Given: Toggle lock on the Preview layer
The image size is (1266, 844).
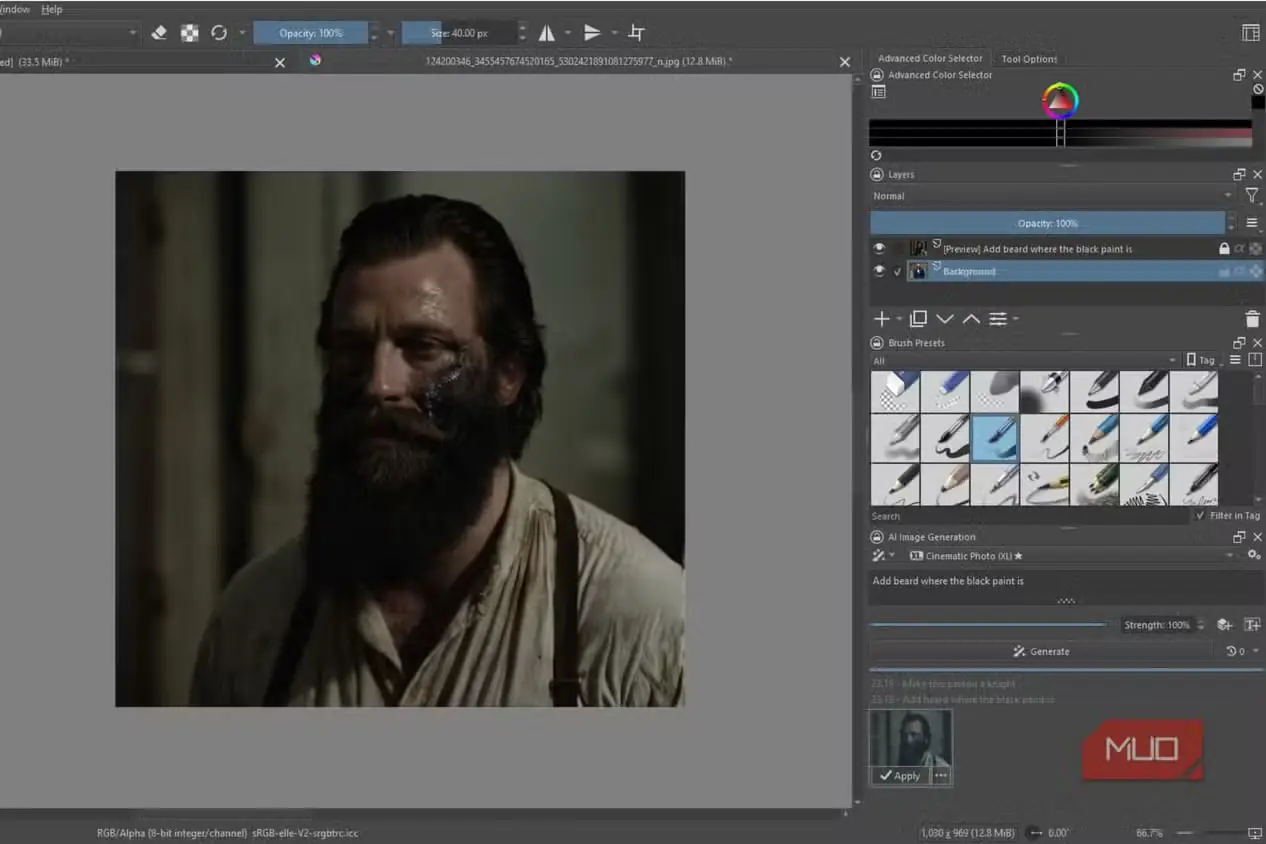Looking at the screenshot, I should [x=1224, y=248].
